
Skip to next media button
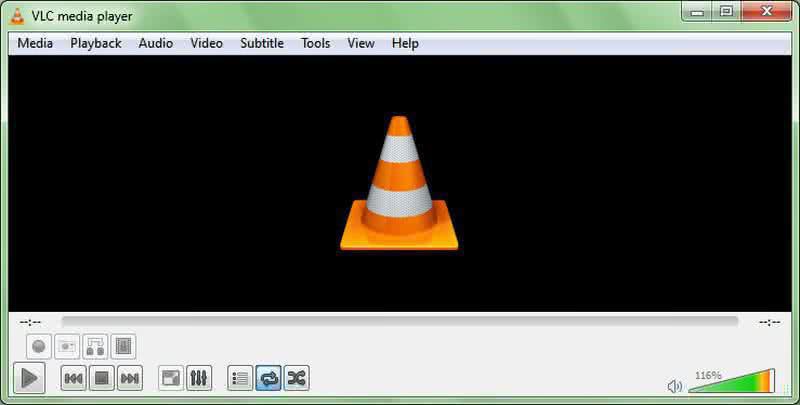click(129, 378)
